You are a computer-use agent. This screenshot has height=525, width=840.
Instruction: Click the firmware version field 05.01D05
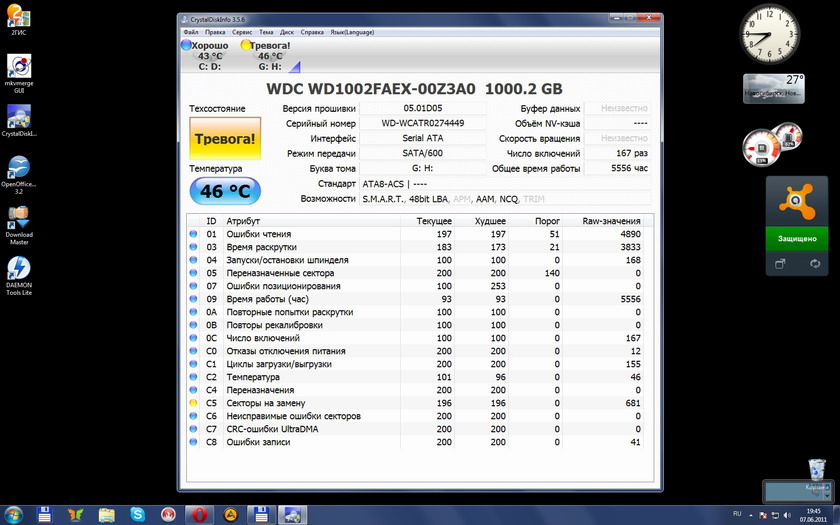[423, 108]
